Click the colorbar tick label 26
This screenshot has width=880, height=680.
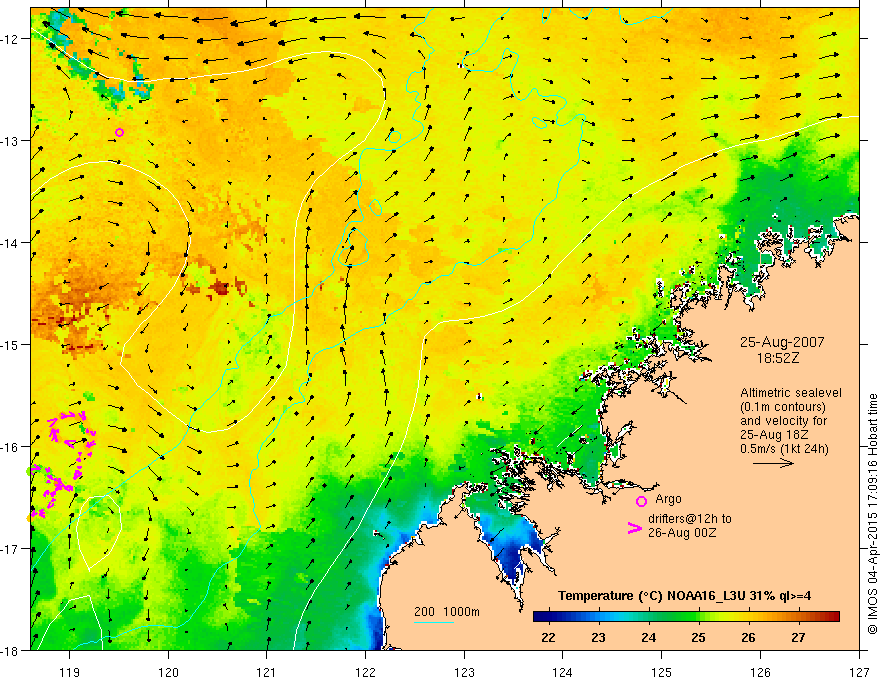[x=748, y=637]
